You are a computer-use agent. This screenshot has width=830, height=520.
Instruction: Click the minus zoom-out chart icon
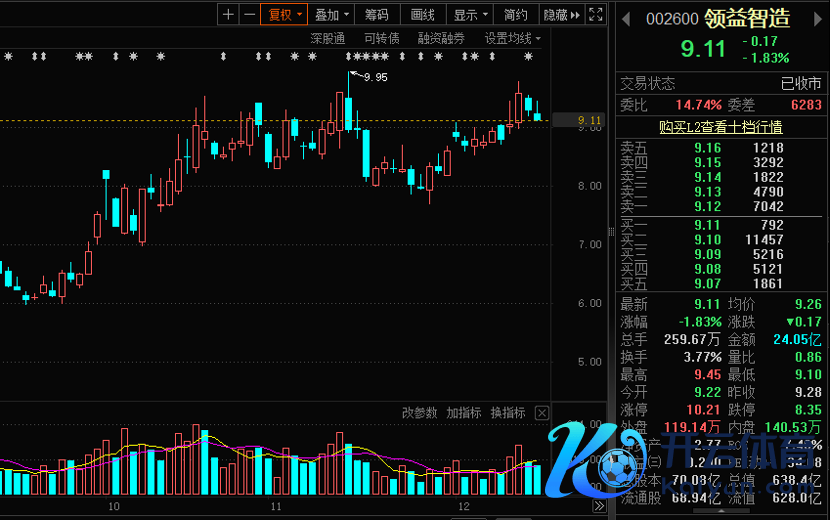pyautogui.click(x=249, y=14)
